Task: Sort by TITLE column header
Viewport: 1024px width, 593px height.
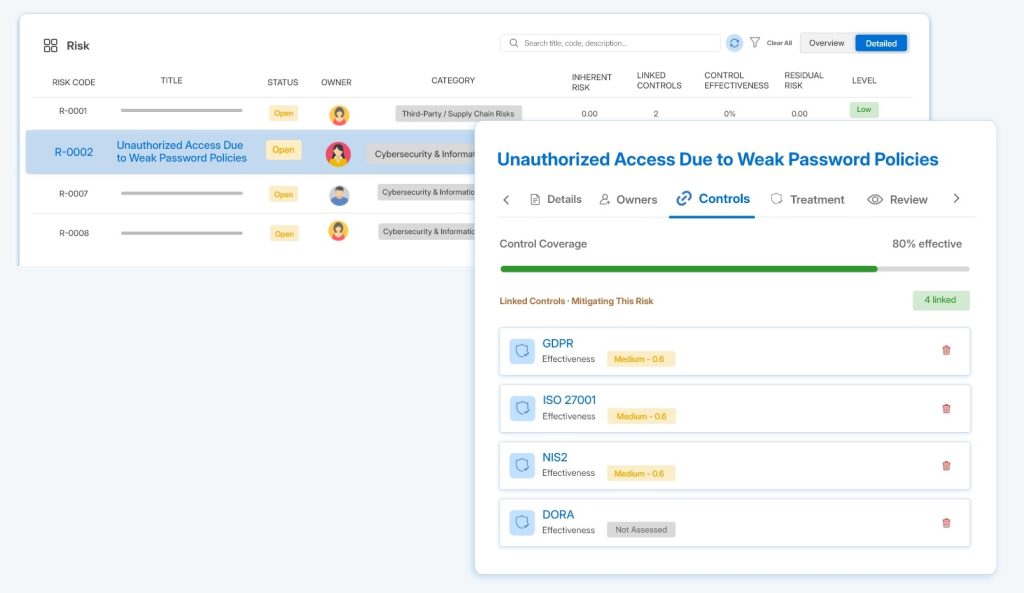Action: [x=172, y=80]
